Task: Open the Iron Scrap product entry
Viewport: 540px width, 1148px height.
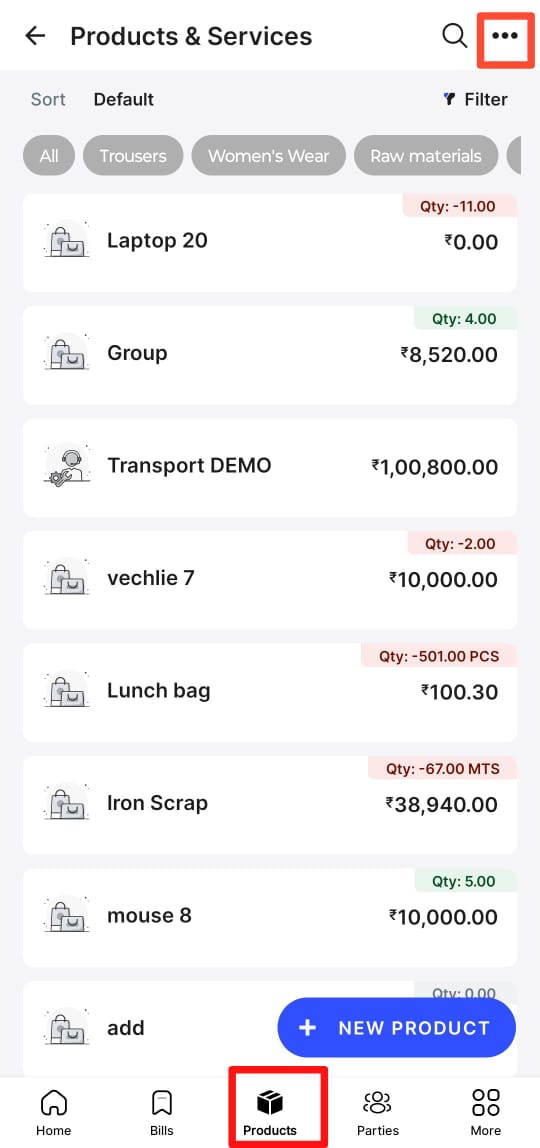Action: click(x=270, y=805)
